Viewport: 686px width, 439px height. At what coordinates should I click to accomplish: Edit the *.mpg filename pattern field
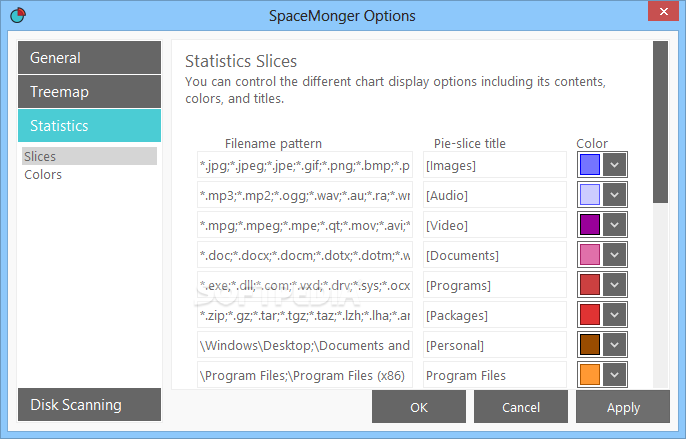point(305,225)
